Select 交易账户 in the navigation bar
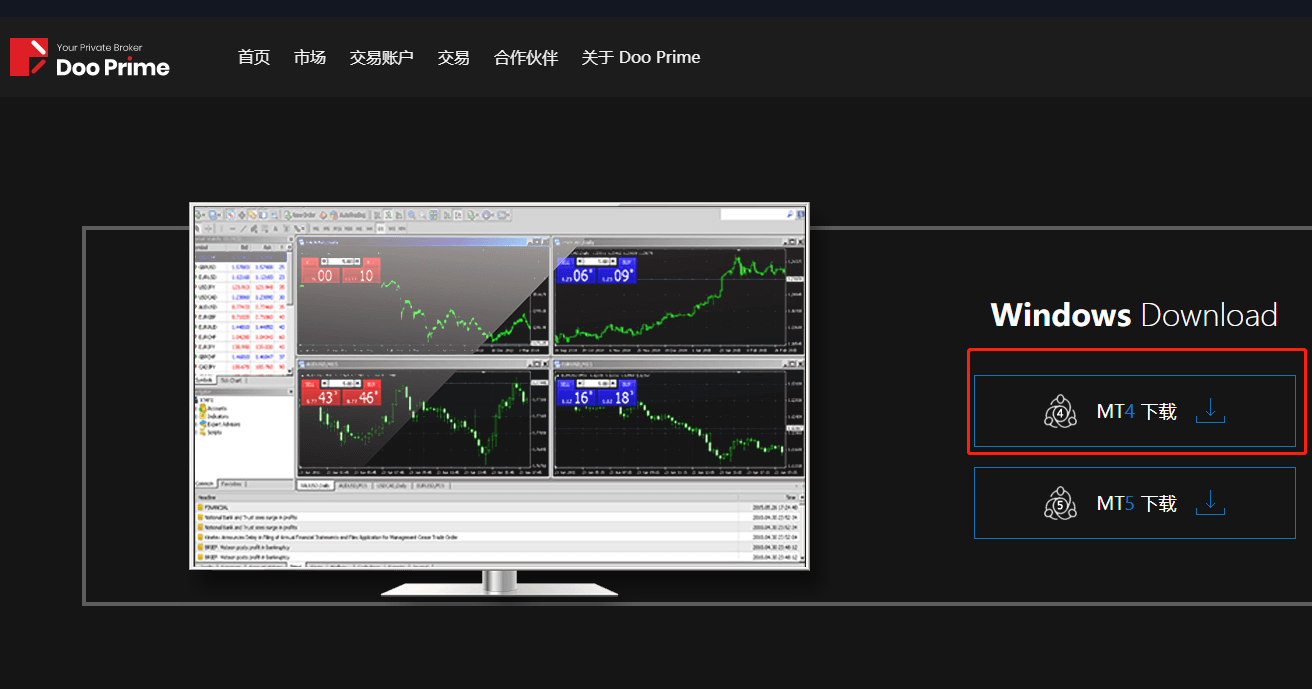This screenshot has width=1312, height=689. click(382, 57)
